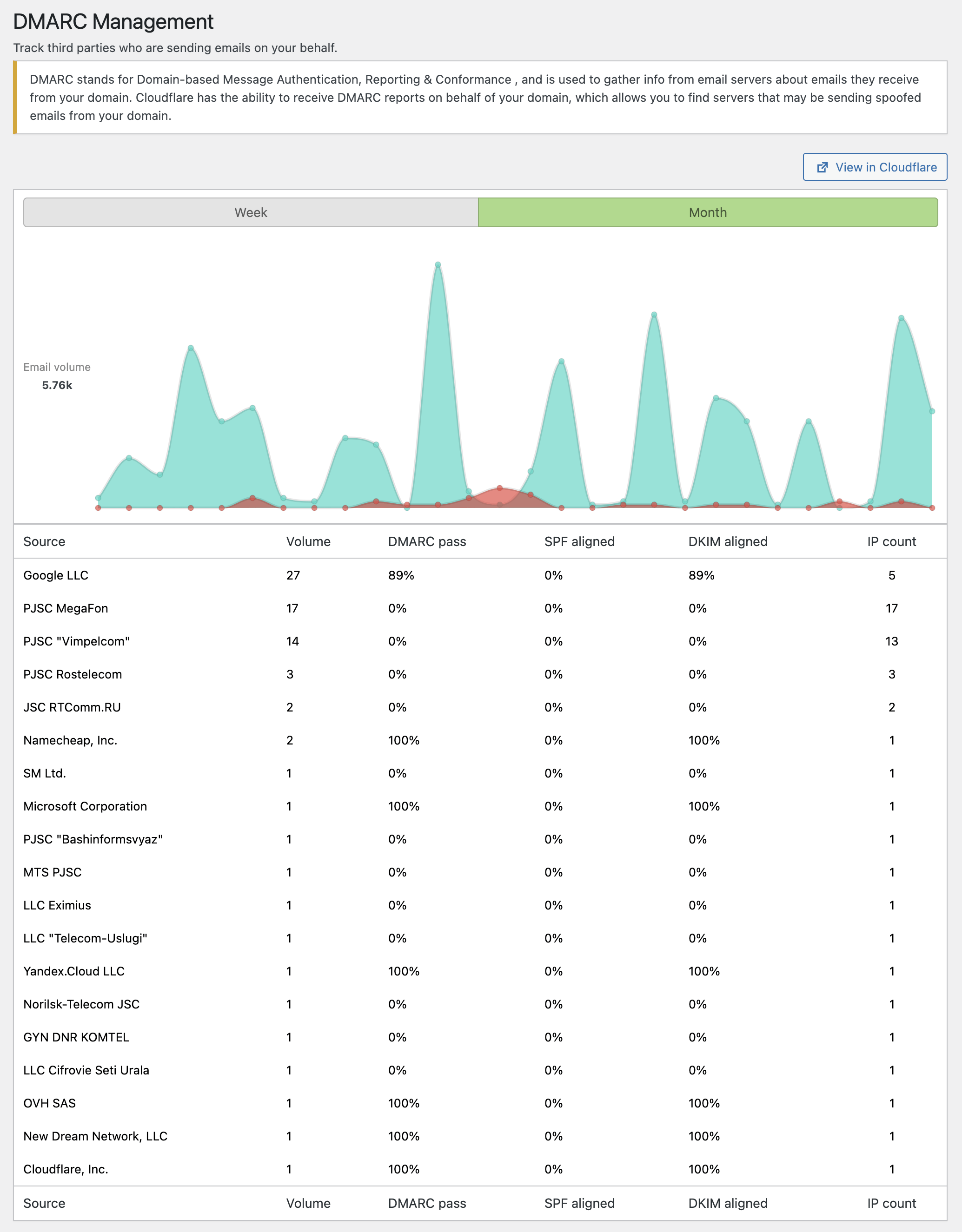Image resolution: width=962 pixels, height=1232 pixels.
Task: Select the Google LLC source row
Action: (x=480, y=575)
